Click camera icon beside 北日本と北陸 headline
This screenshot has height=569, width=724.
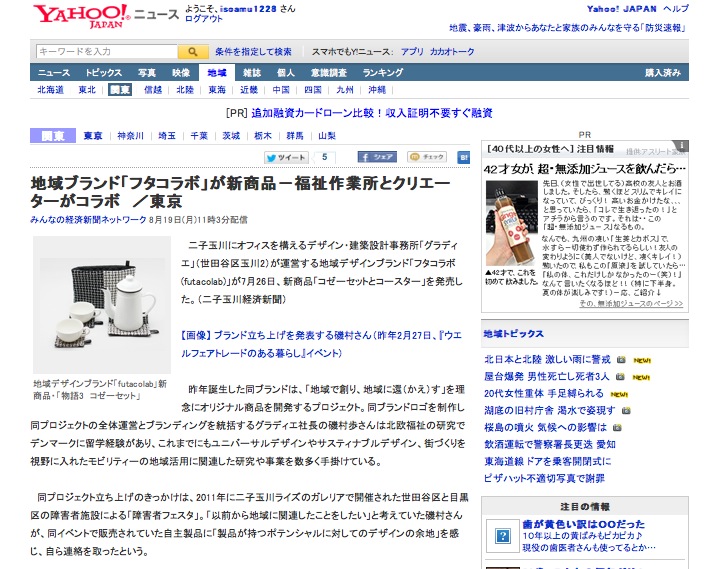point(621,360)
